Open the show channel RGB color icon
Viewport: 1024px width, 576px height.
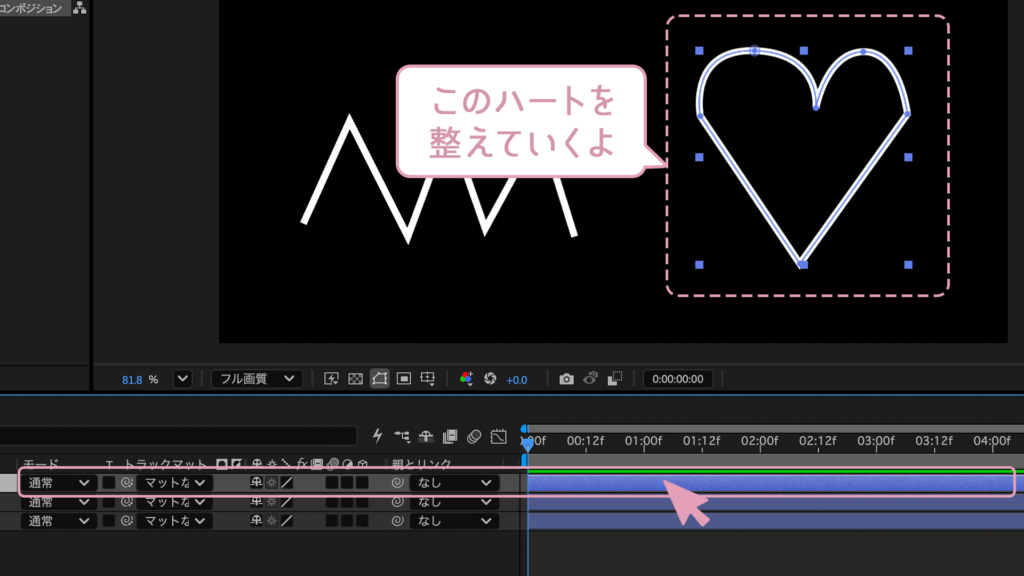pyautogui.click(x=466, y=379)
